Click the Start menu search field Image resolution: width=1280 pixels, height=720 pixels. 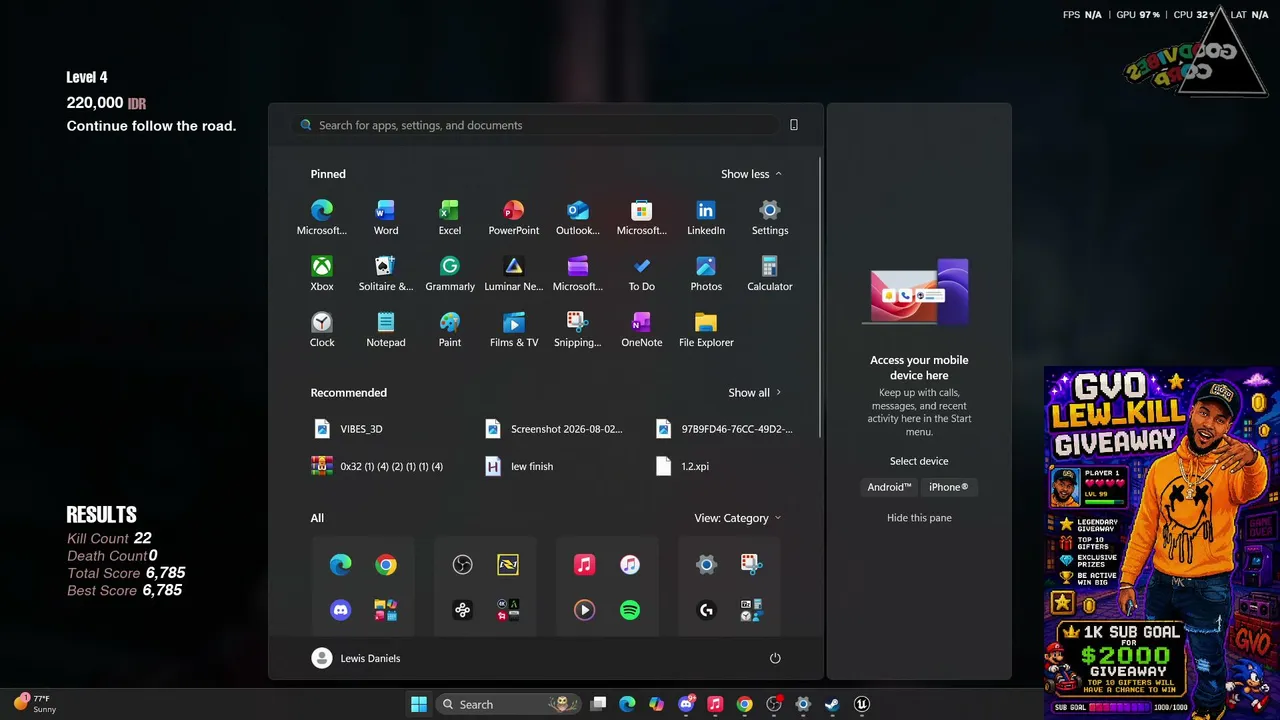[x=537, y=125]
